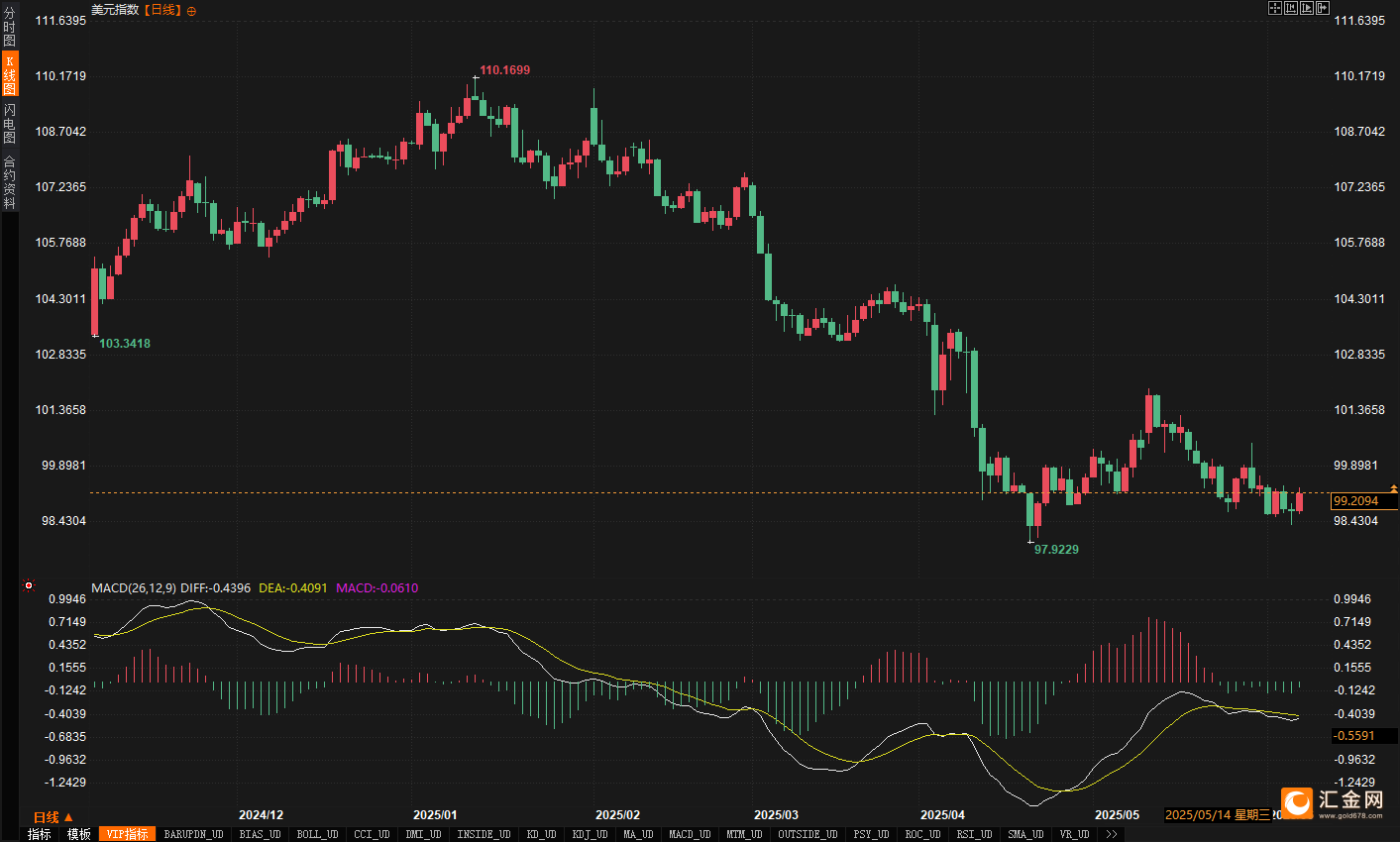This screenshot has height=842, width=1400.
Task: Click the panel export arrow icon
Action: [1322, 8]
